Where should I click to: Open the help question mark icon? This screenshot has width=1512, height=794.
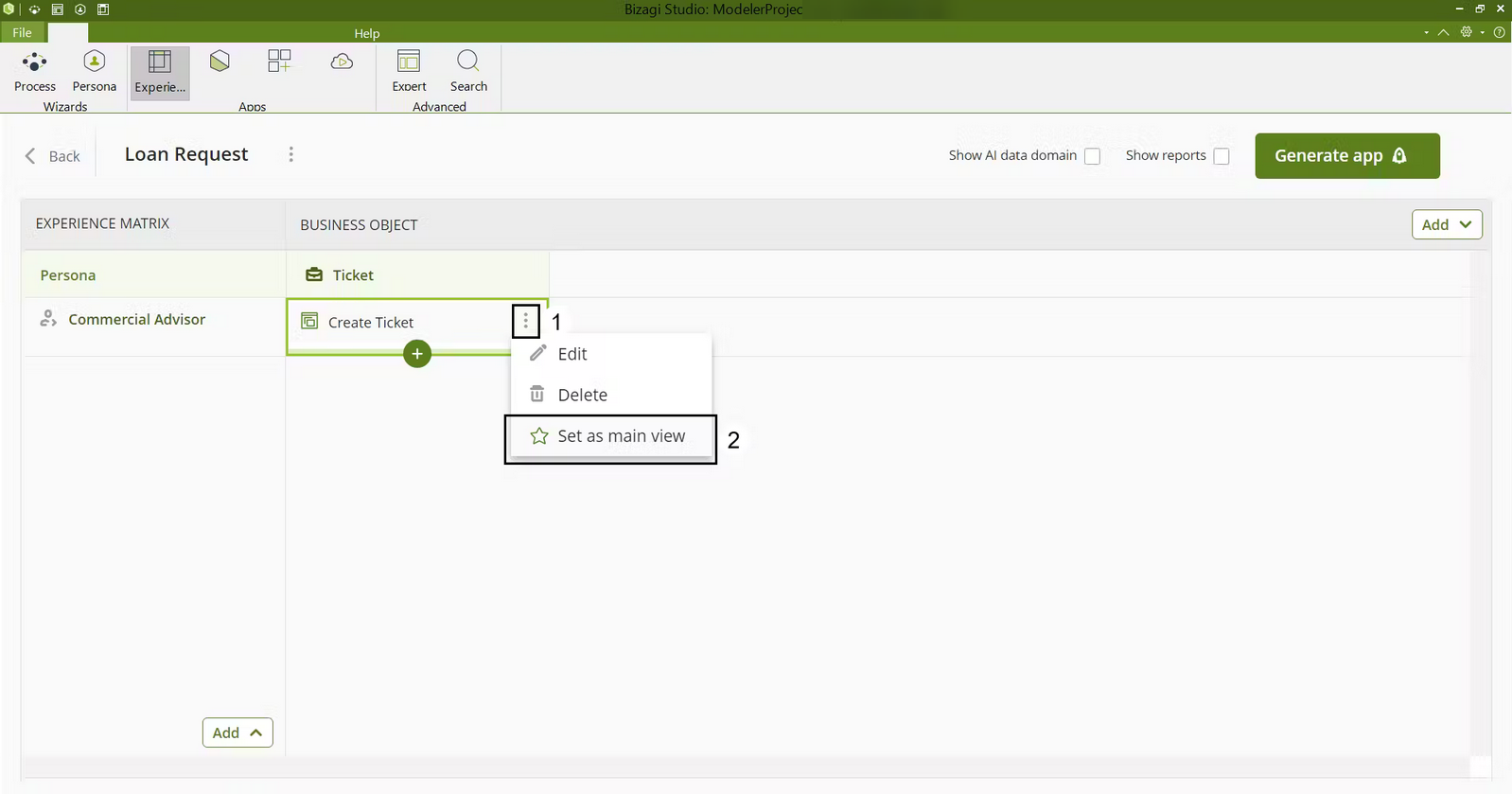click(x=1499, y=32)
